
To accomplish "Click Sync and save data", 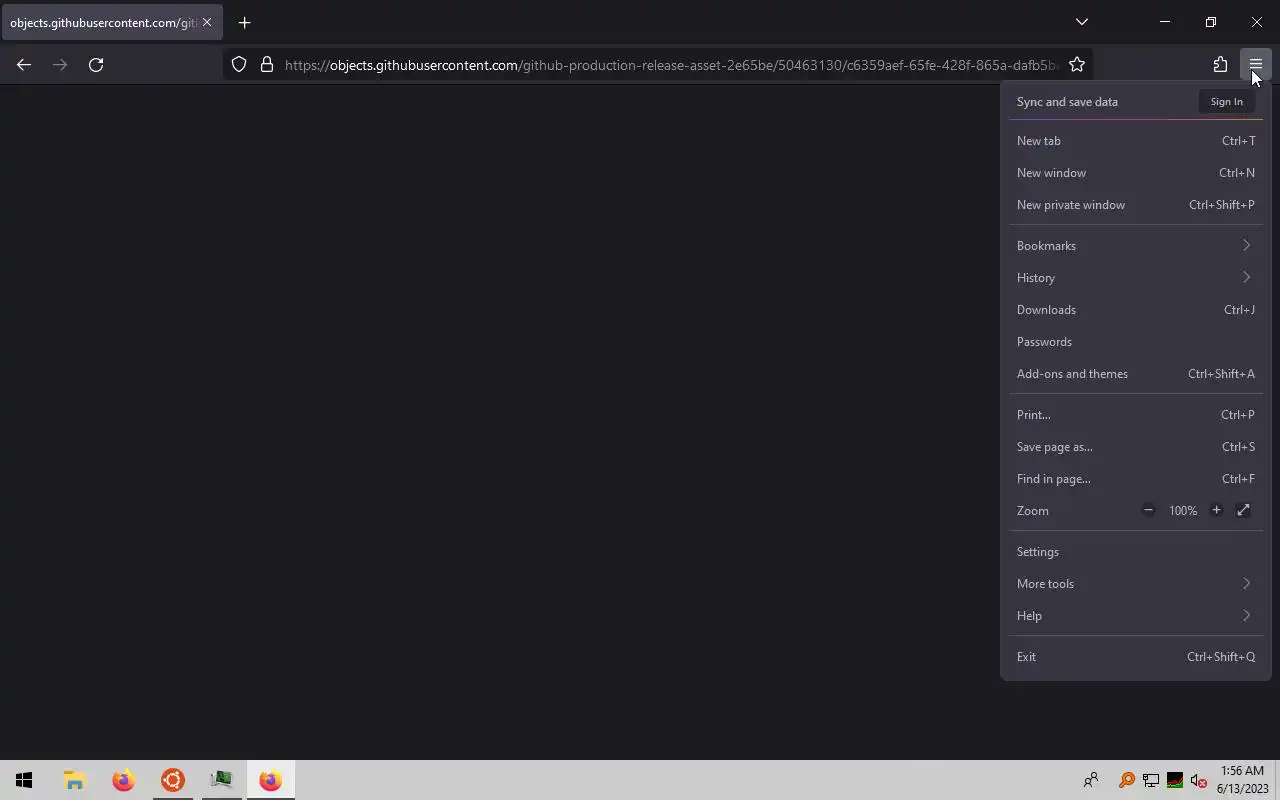I will coord(1067,102).
